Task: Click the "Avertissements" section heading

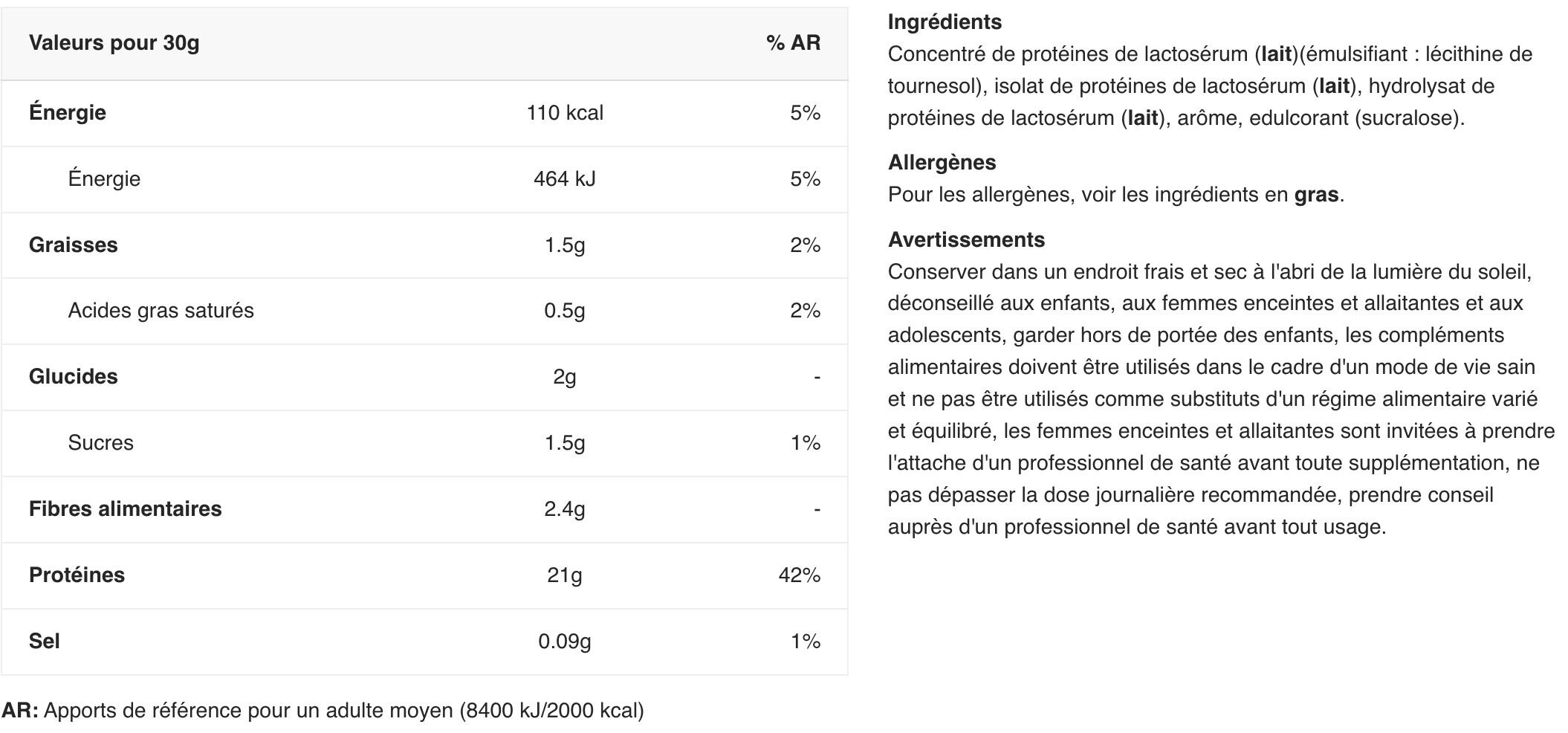Action: pyautogui.click(x=966, y=240)
